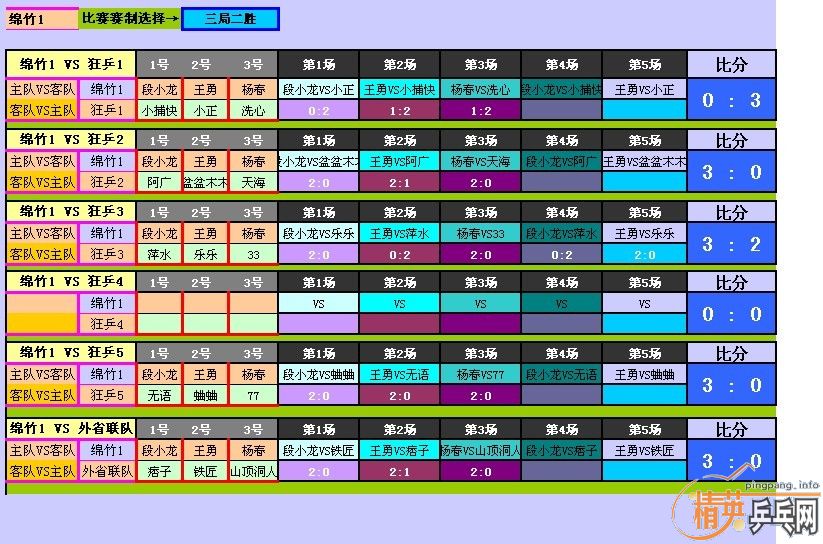
Task: Click the 狂兵4 team cell
Action: [x=107, y=324]
